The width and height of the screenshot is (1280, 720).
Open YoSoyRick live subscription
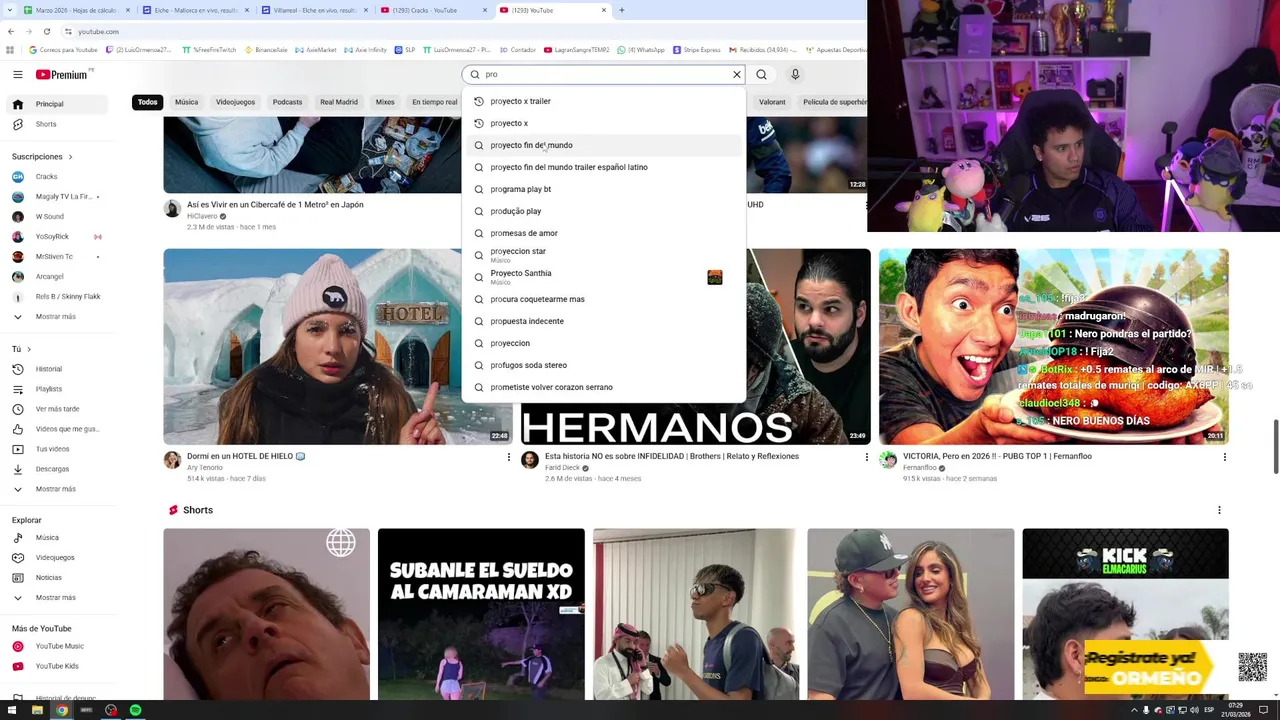coord(55,237)
